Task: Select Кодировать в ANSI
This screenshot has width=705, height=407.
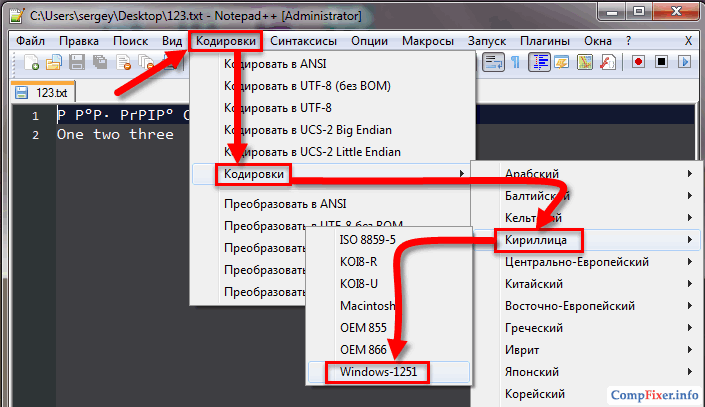Action: pyautogui.click(x=333, y=64)
